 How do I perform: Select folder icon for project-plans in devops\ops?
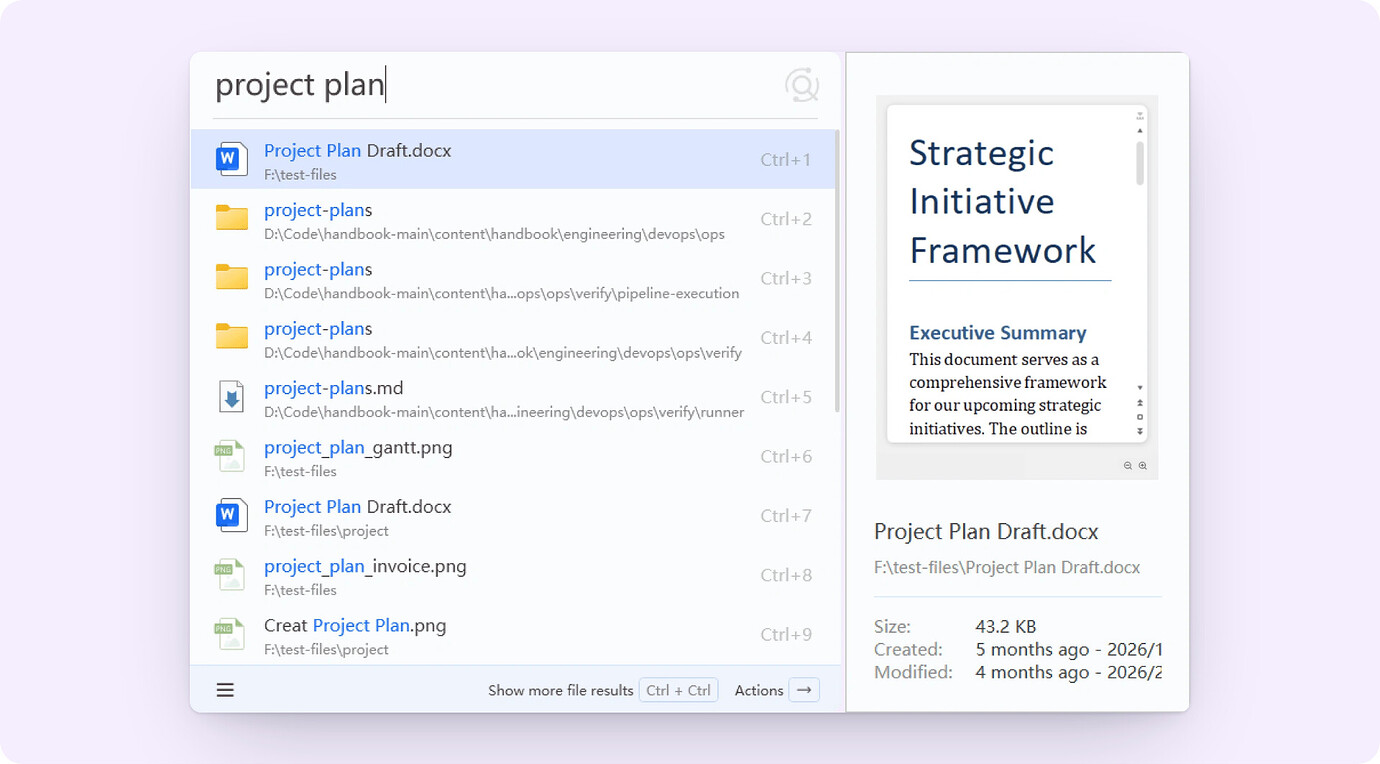[232, 218]
